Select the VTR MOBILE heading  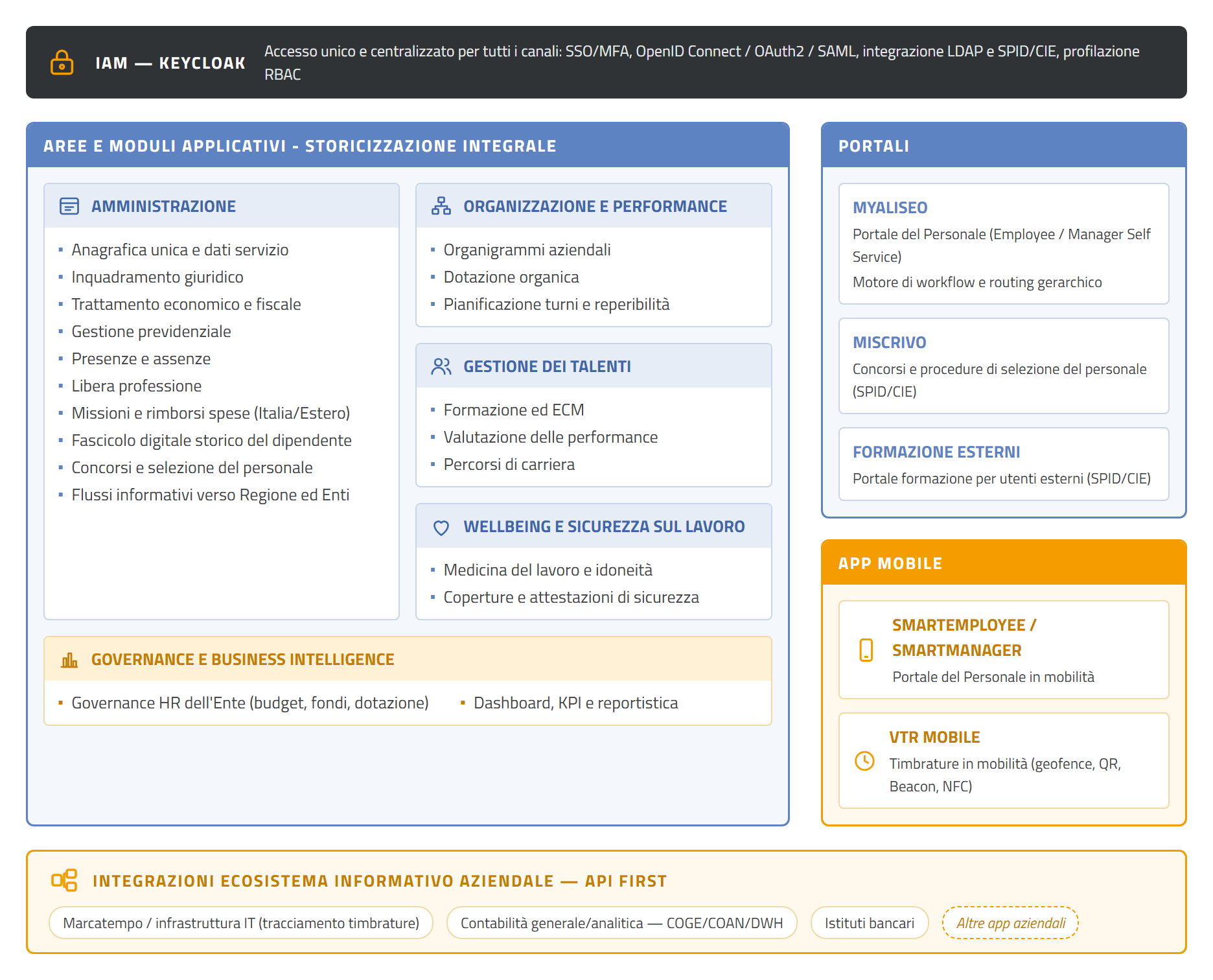(934, 737)
